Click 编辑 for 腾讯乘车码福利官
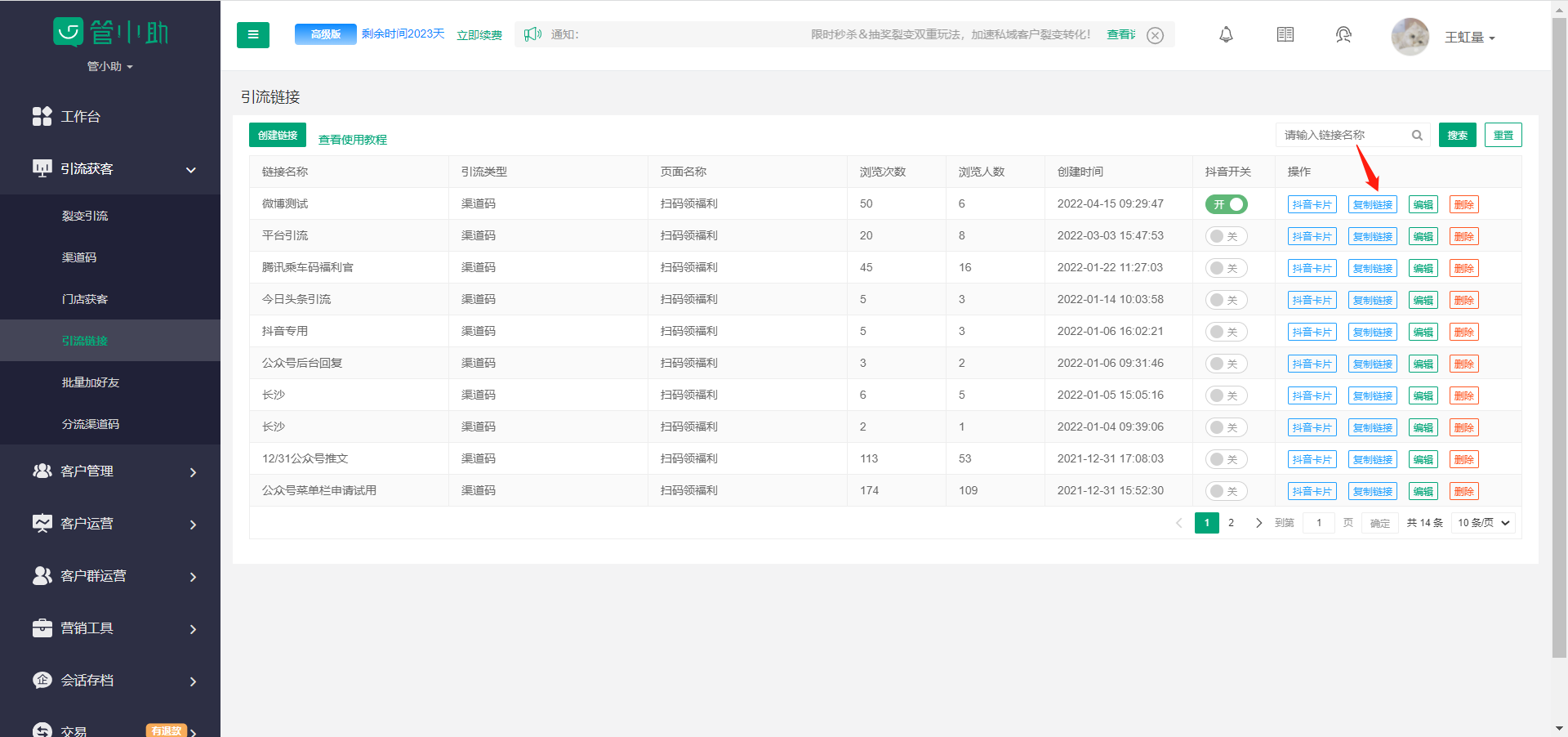1568x737 pixels. click(1423, 268)
